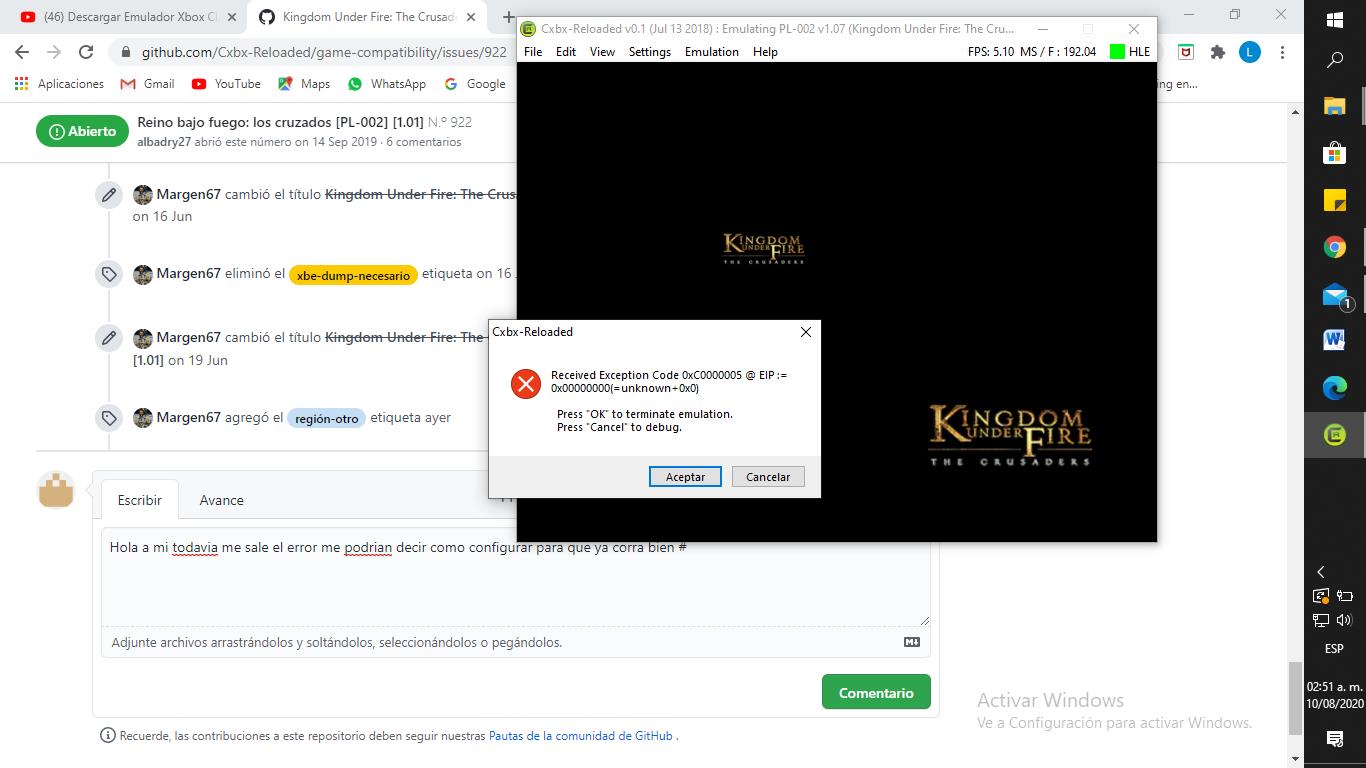Open the Chrome extensions puzzle menu
The height and width of the screenshot is (768, 1366).
pos(1217,52)
